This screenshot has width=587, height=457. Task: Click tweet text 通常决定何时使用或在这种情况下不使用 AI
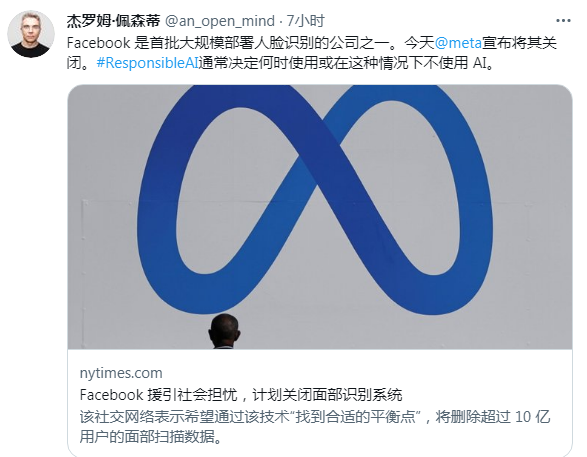click(342, 63)
